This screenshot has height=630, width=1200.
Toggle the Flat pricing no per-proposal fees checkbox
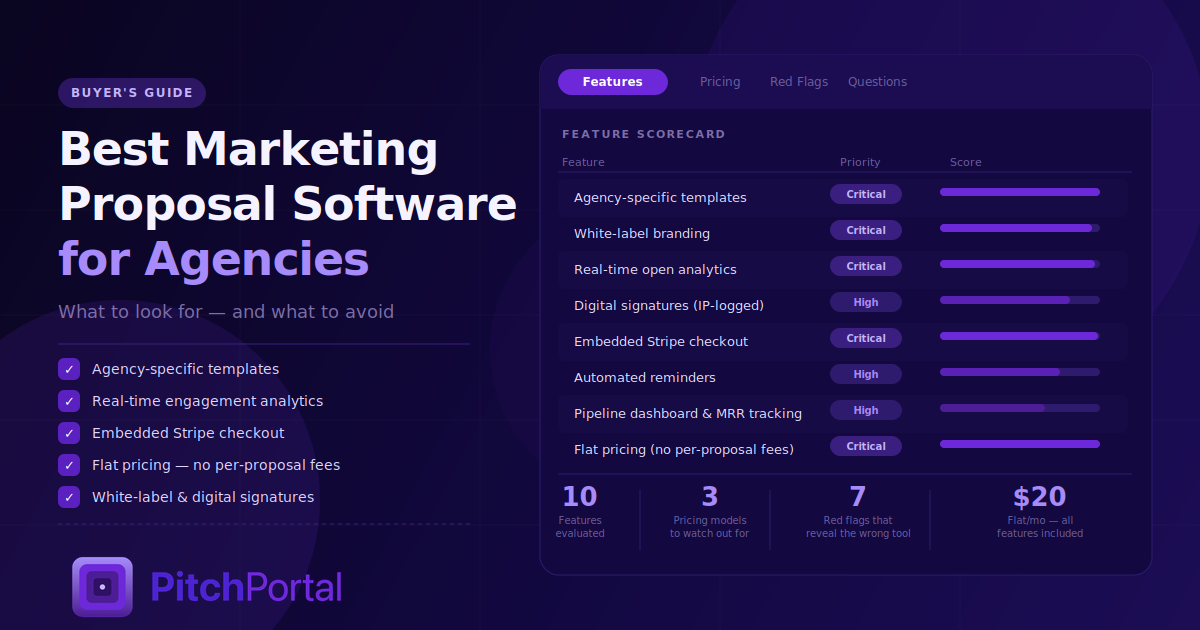point(69,465)
